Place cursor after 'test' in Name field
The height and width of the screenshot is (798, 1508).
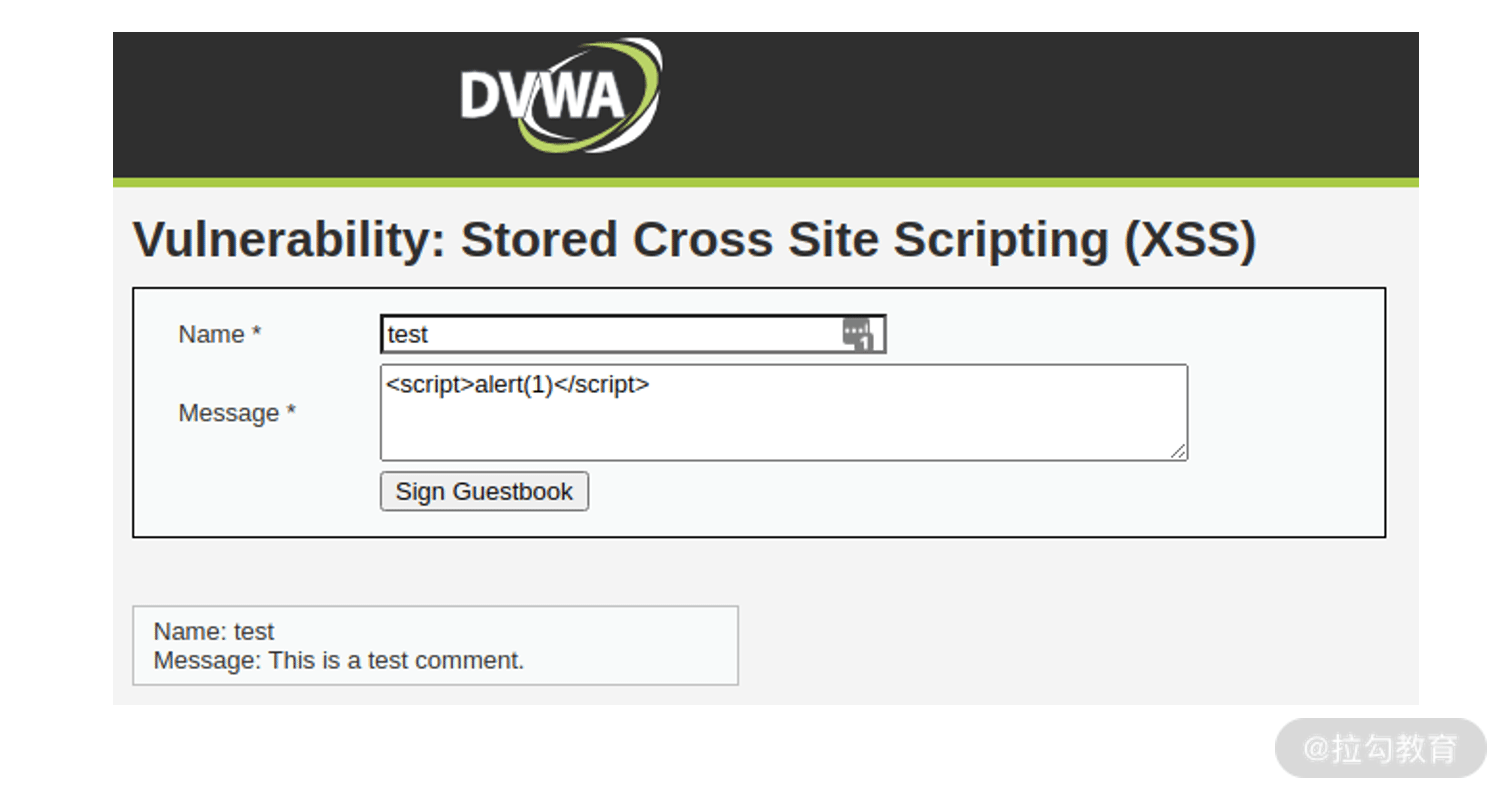point(430,334)
